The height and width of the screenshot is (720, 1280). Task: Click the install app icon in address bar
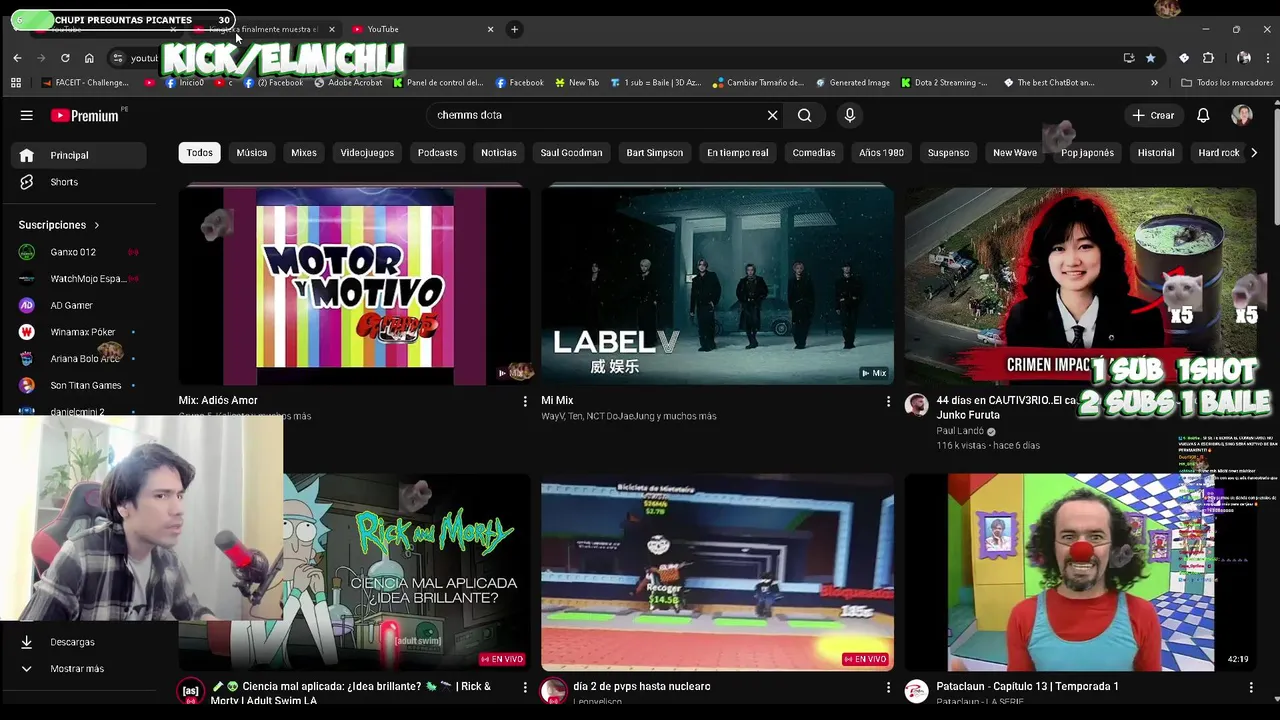pos(1129,58)
